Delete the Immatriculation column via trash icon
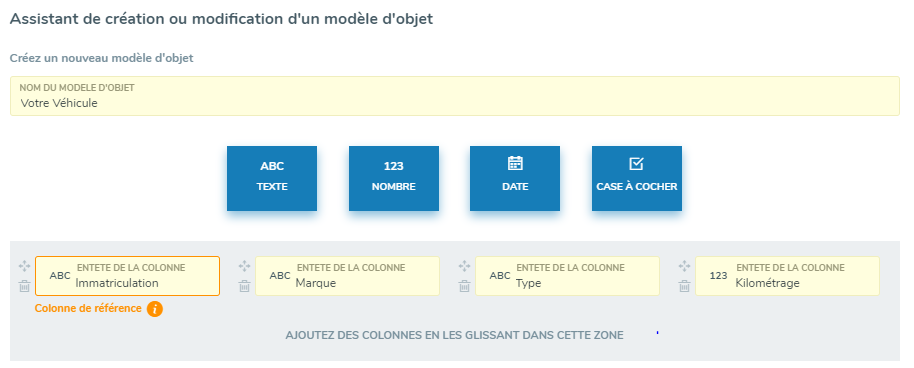Viewport: 914px width, 368px height. click(24, 286)
